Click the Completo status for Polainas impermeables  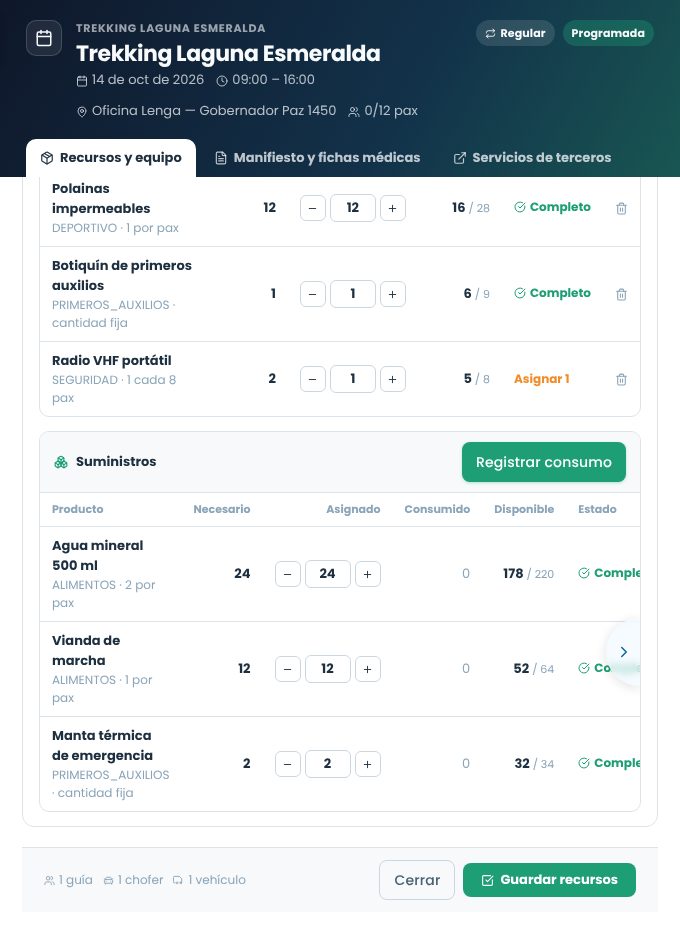(x=552, y=207)
